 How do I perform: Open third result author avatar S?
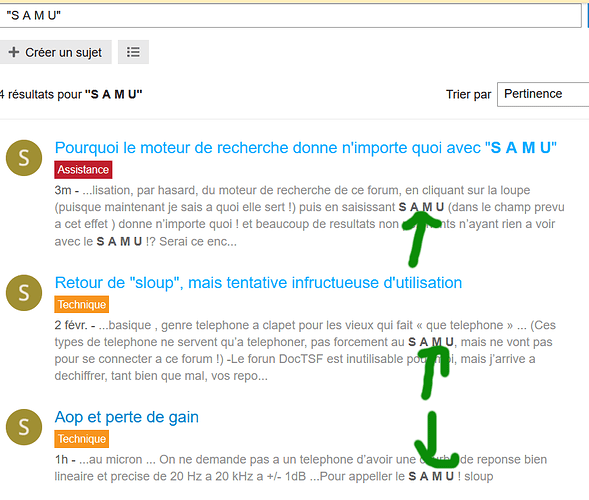(24, 427)
